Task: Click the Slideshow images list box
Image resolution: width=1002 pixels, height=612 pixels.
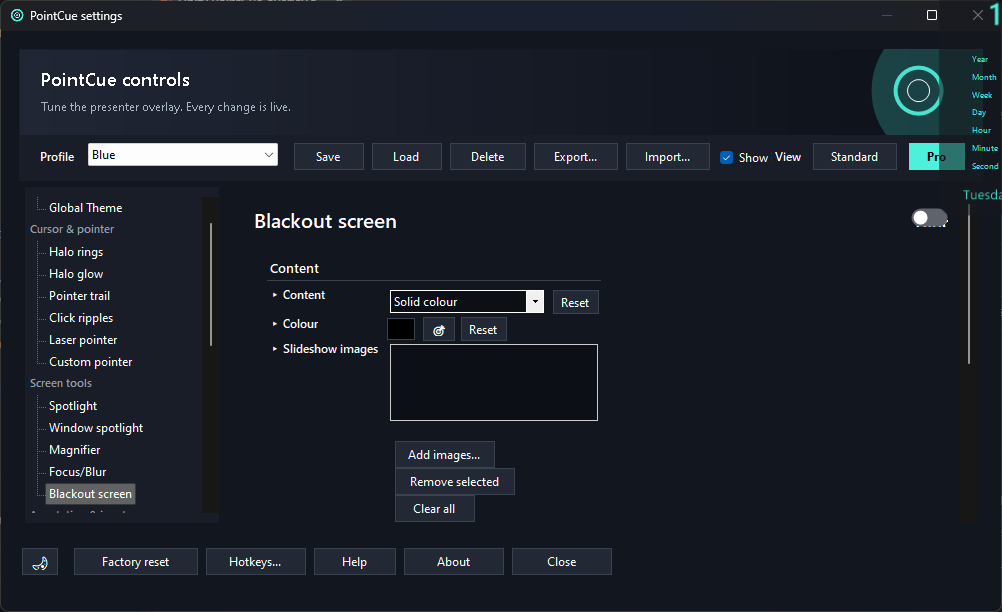Action: 494,383
